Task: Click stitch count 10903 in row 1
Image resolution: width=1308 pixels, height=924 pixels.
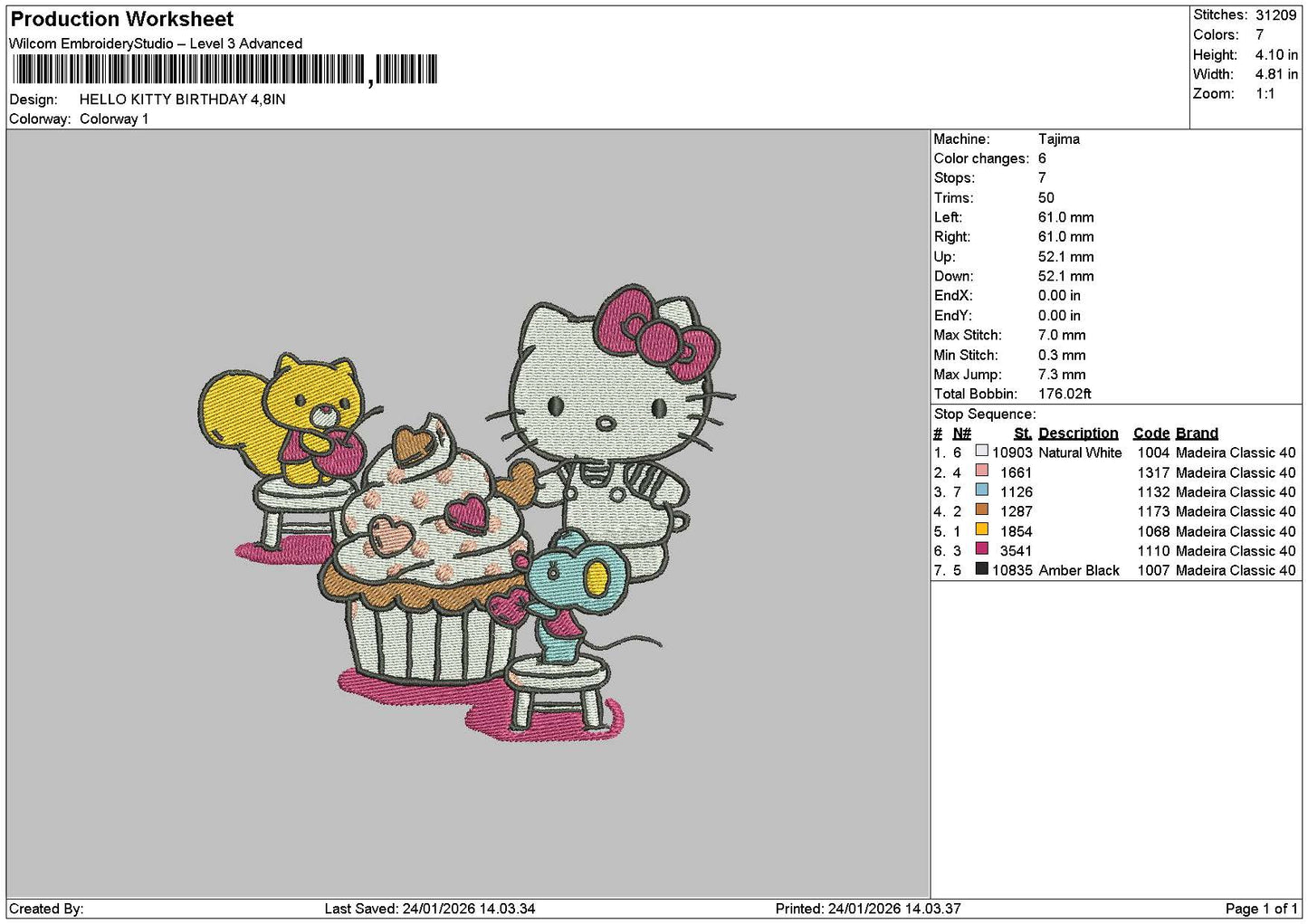Action: tap(1012, 452)
